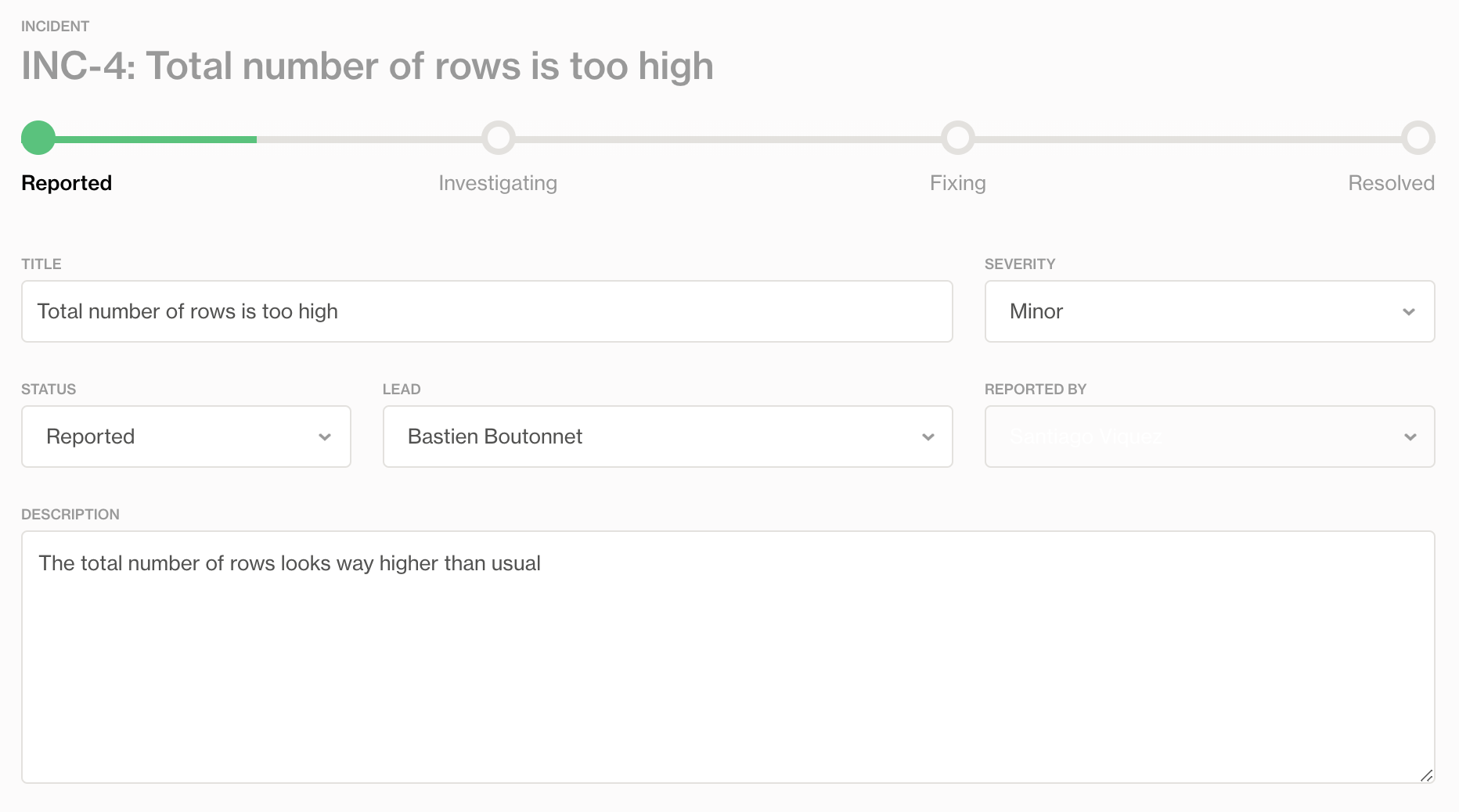Click the Reported stage label
The image size is (1459, 812).
(67, 183)
